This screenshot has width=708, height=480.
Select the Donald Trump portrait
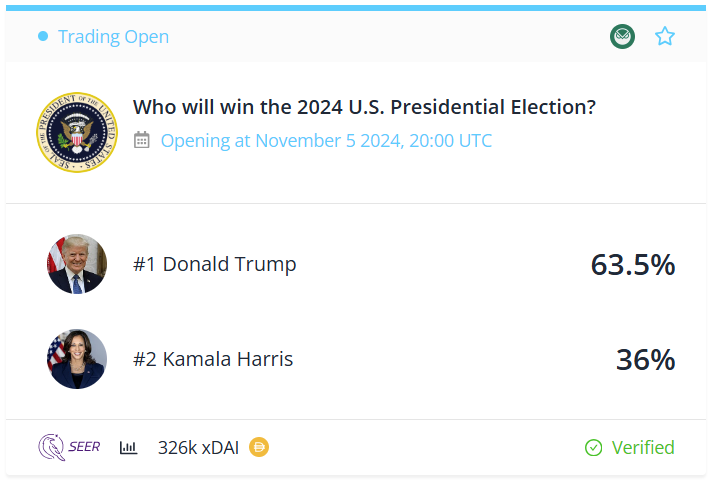click(77, 264)
